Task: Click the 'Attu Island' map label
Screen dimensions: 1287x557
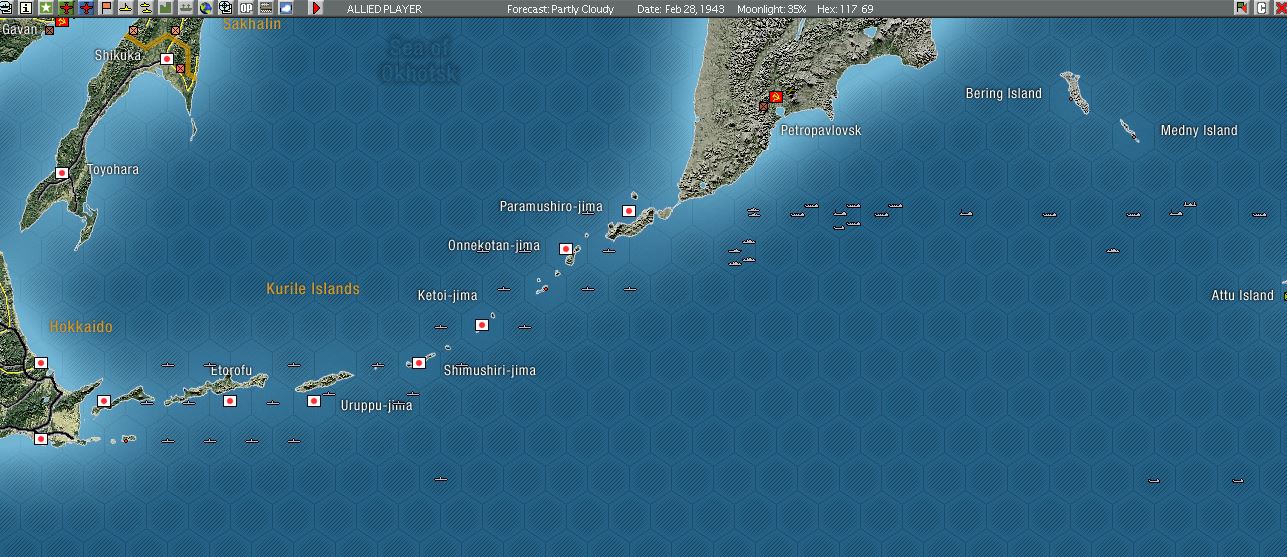Action: (x=1242, y=295)
